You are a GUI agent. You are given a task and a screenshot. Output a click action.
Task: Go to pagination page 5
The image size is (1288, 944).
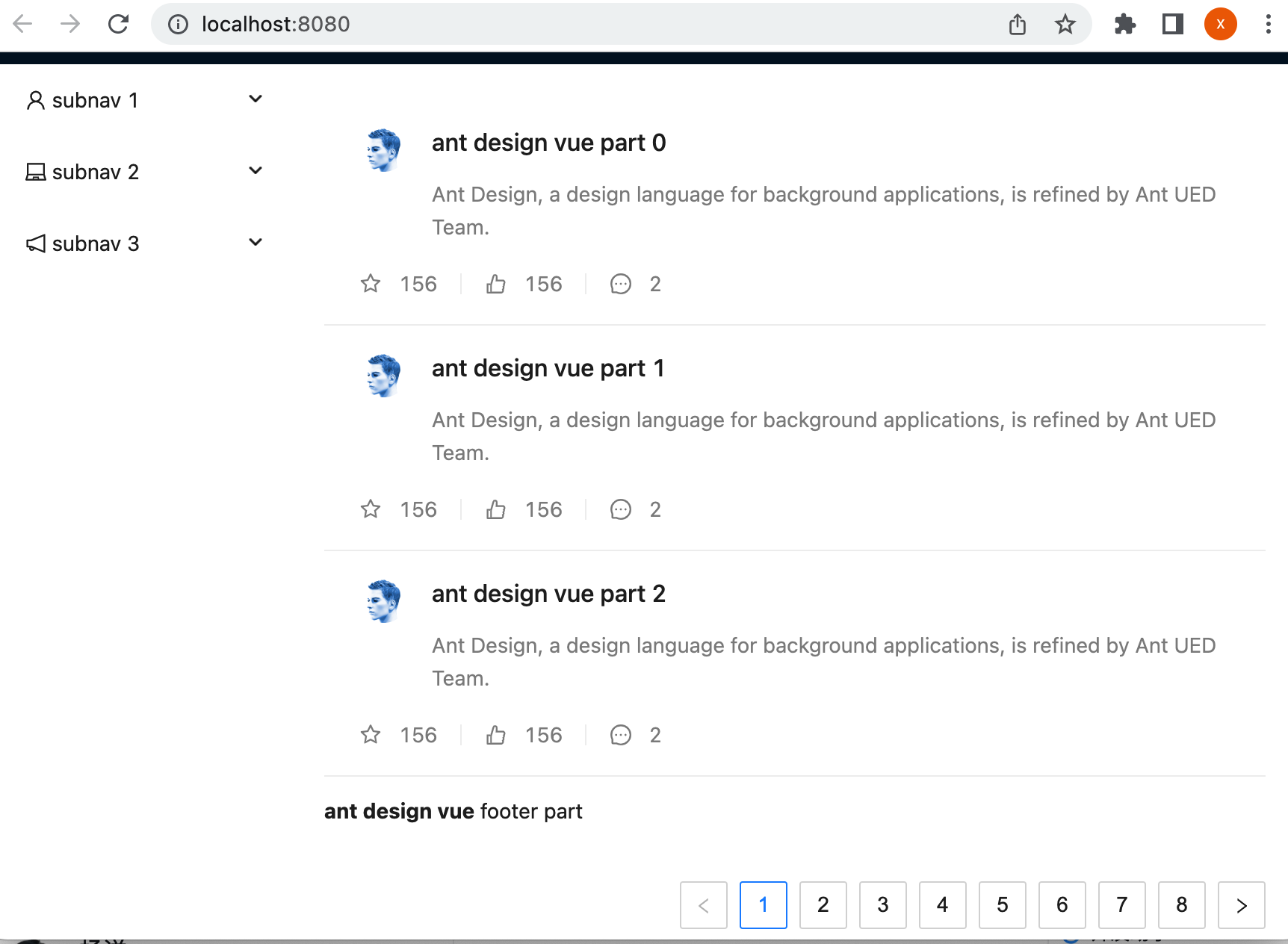pyautogui.click(x=1003, y=905)
